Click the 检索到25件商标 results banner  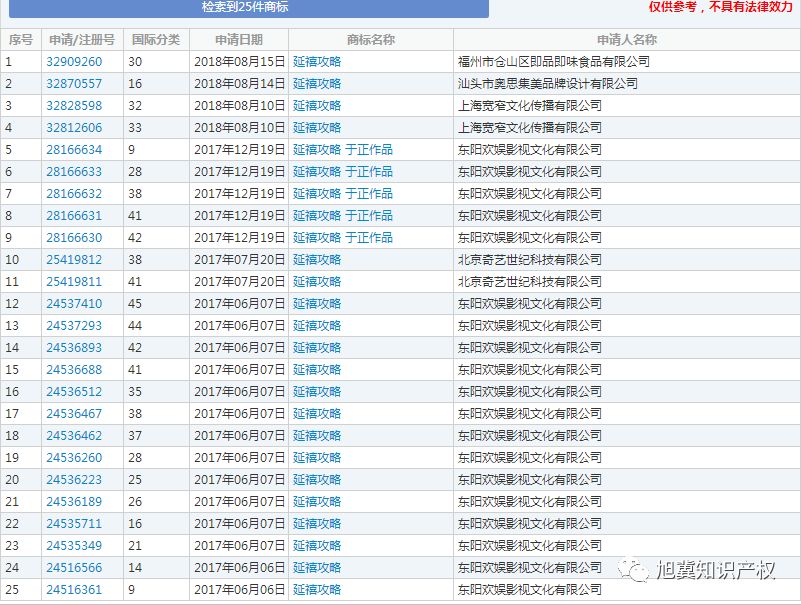pyautogui.click(x=249, y=9)
